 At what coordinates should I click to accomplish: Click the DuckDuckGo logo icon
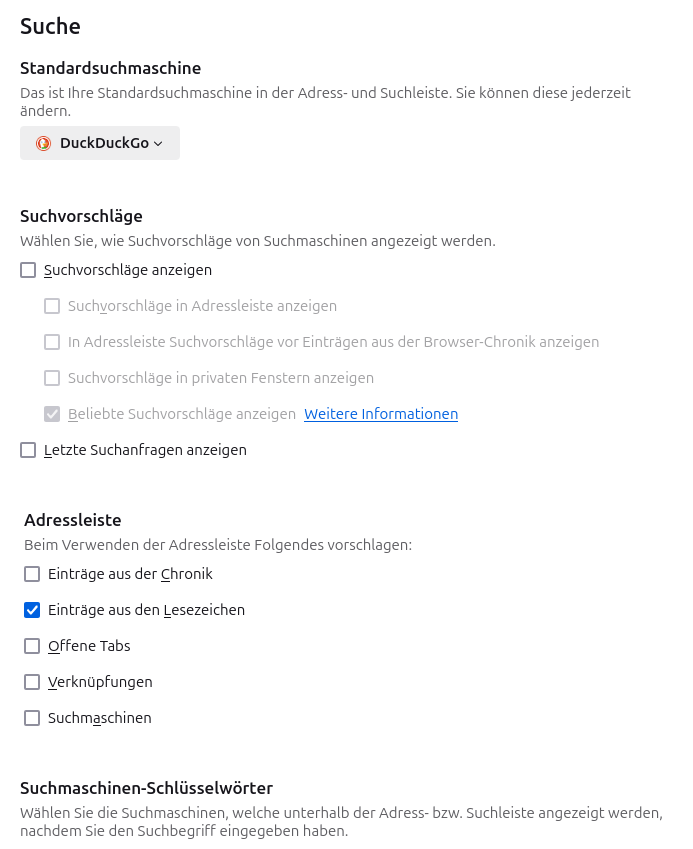click(43, 143)
